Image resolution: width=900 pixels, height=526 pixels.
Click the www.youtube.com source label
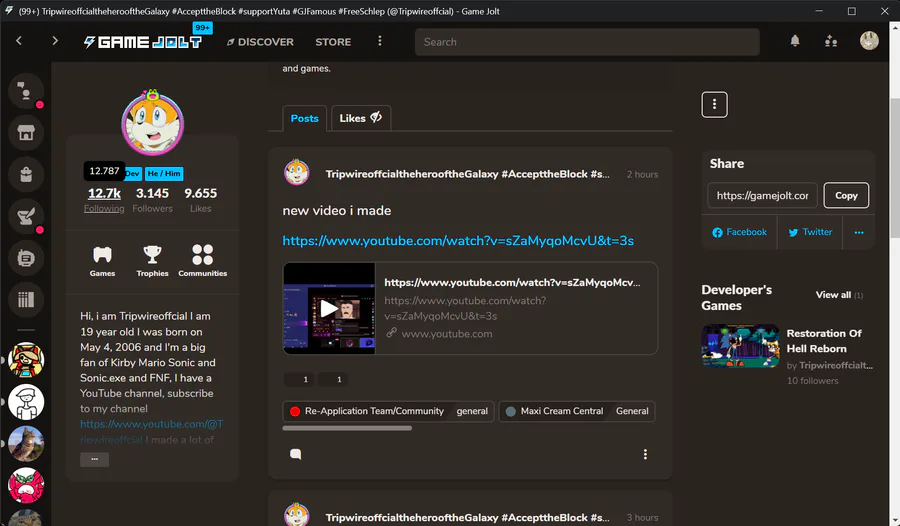pos(447,334)
